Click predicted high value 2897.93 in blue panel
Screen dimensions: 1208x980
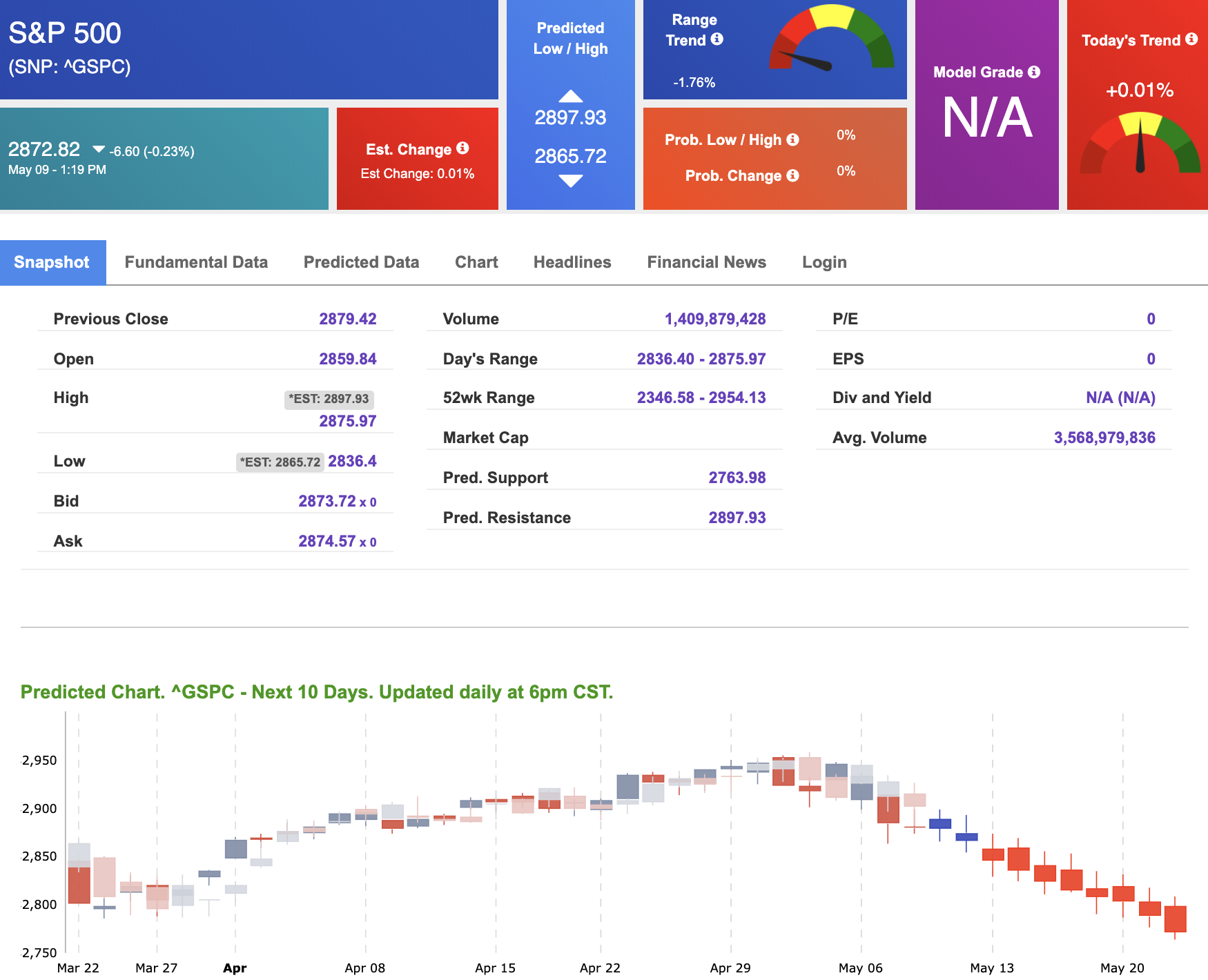571,118
